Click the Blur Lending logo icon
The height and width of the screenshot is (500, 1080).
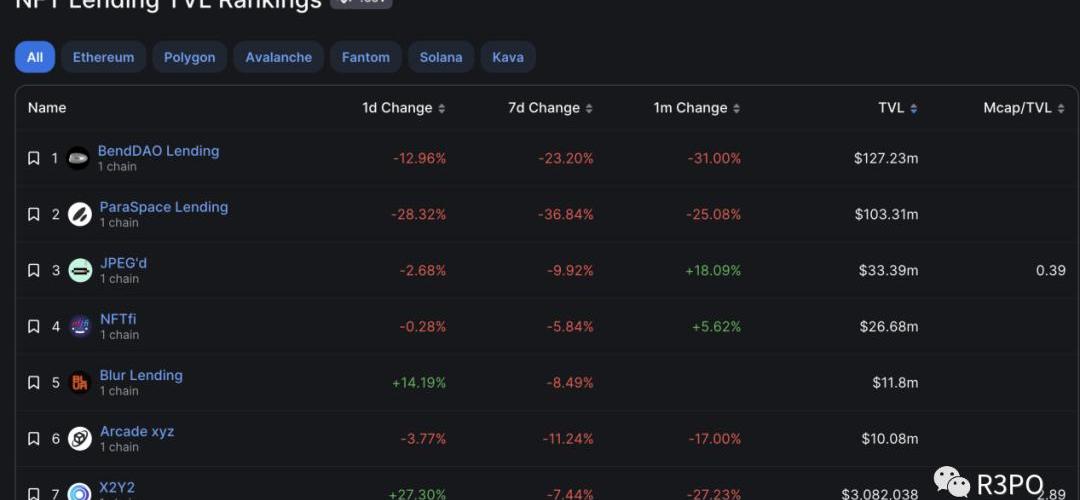[80, 382]
